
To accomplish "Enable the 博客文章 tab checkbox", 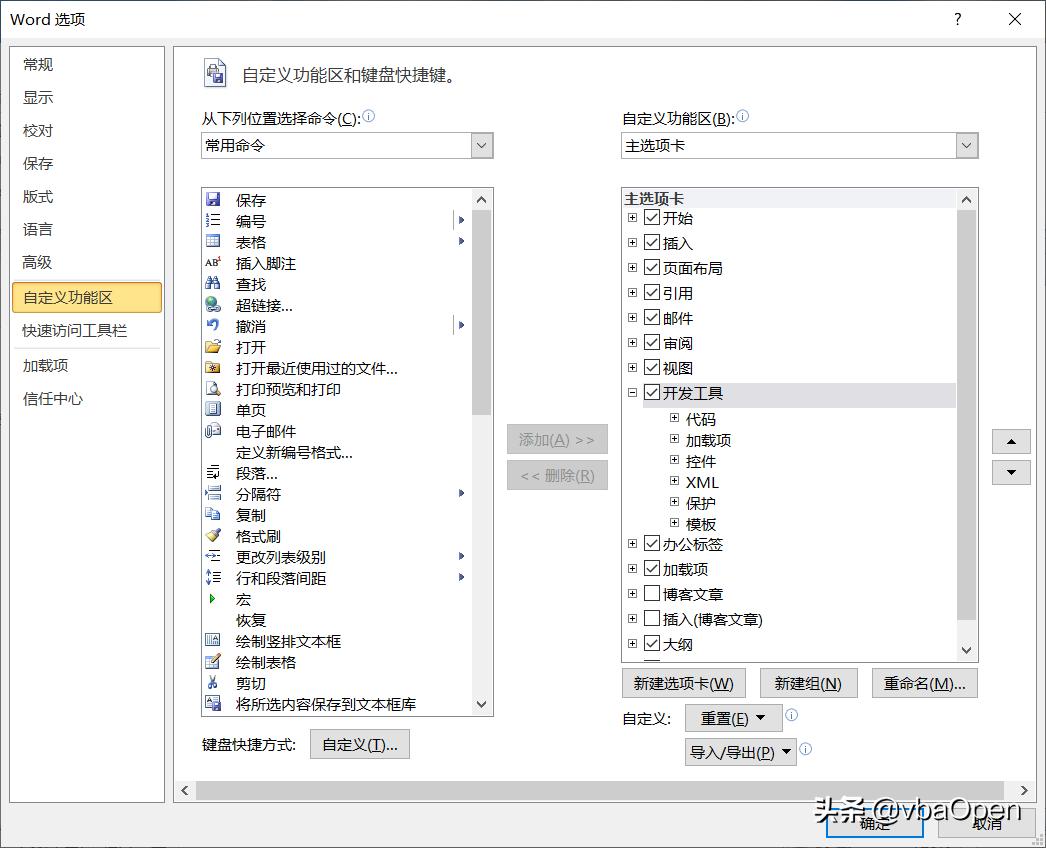I will tap(650, 594).
